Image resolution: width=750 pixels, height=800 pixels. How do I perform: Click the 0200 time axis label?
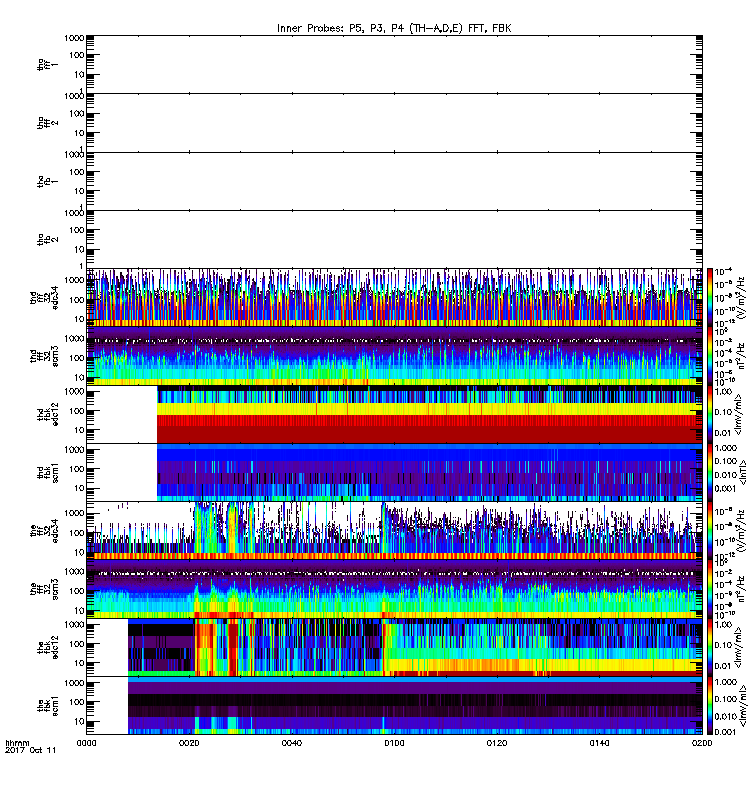click(x=702, y=743)
